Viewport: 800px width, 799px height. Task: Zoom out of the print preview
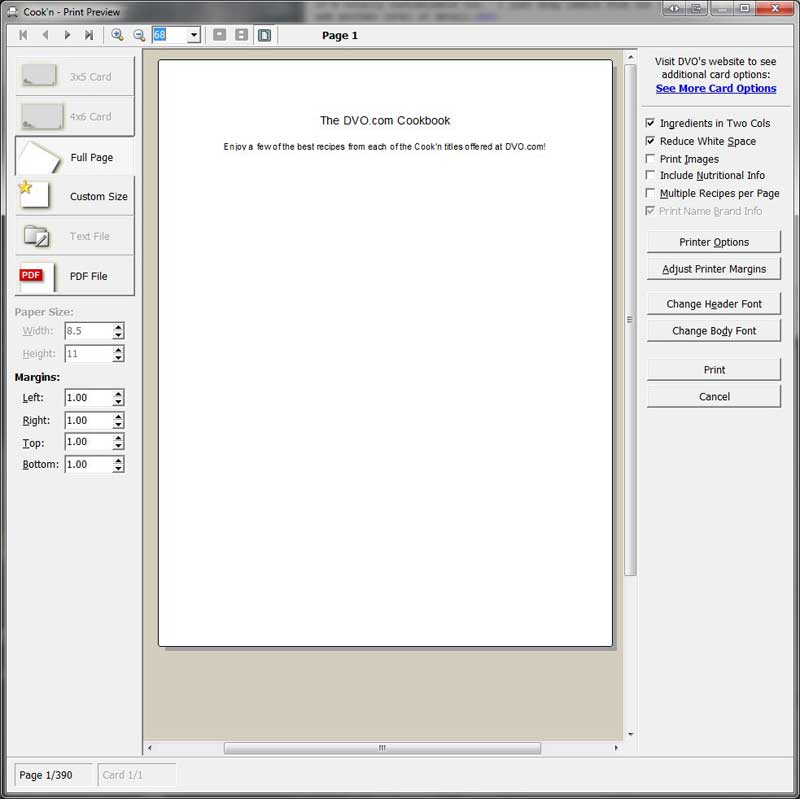coord(139,35)
